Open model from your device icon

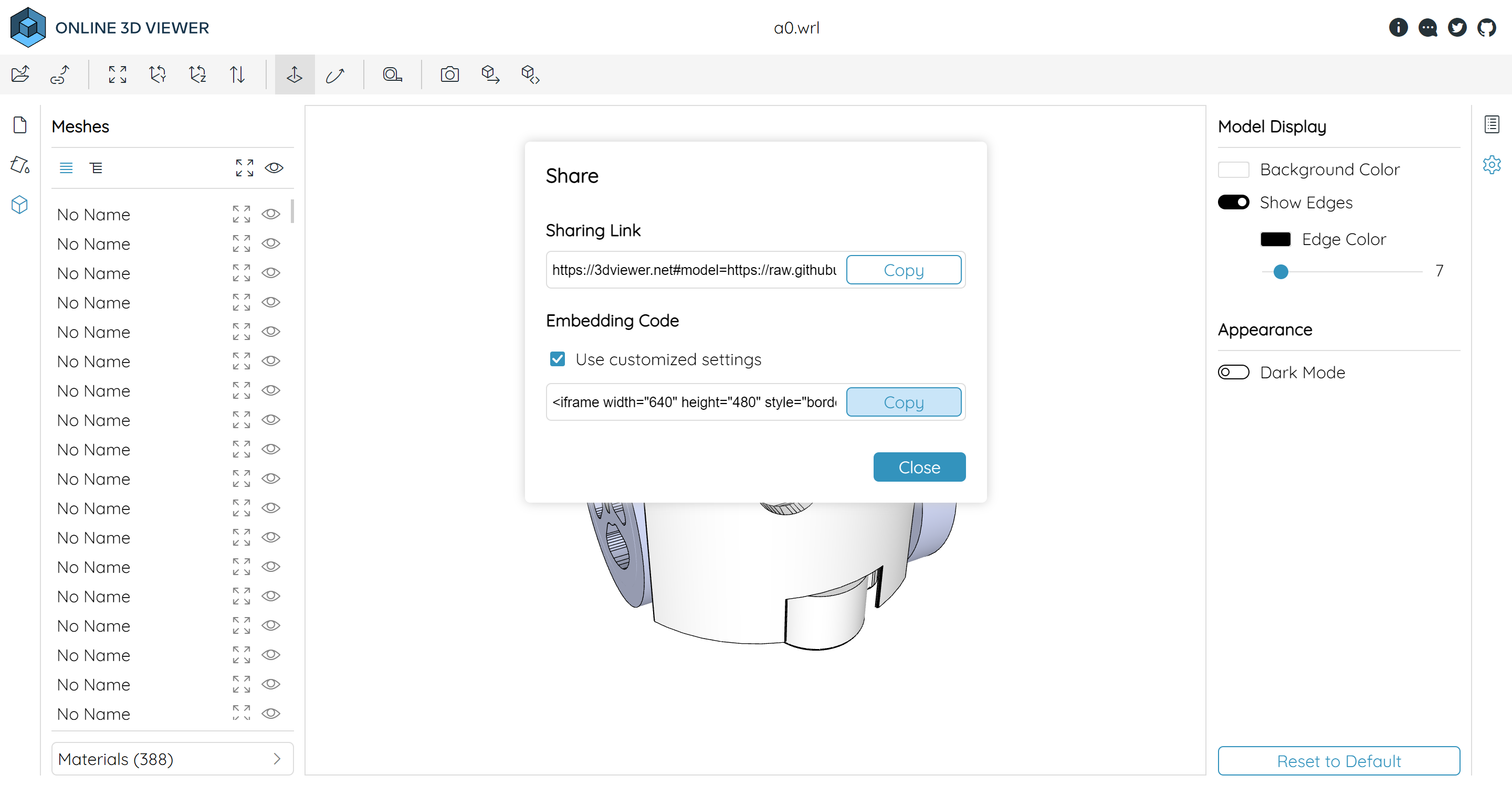click(20, 75)
